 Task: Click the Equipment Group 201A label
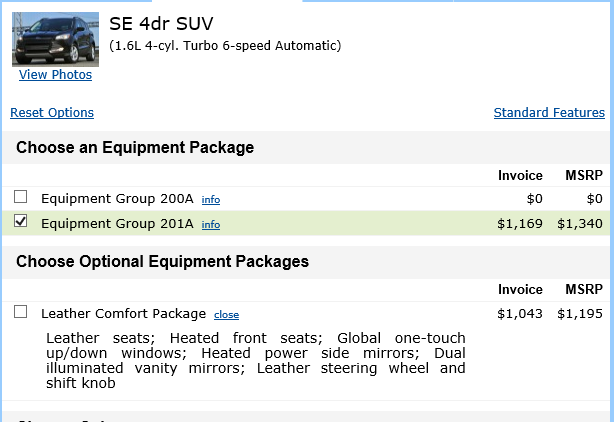click(x=117, y=224)
